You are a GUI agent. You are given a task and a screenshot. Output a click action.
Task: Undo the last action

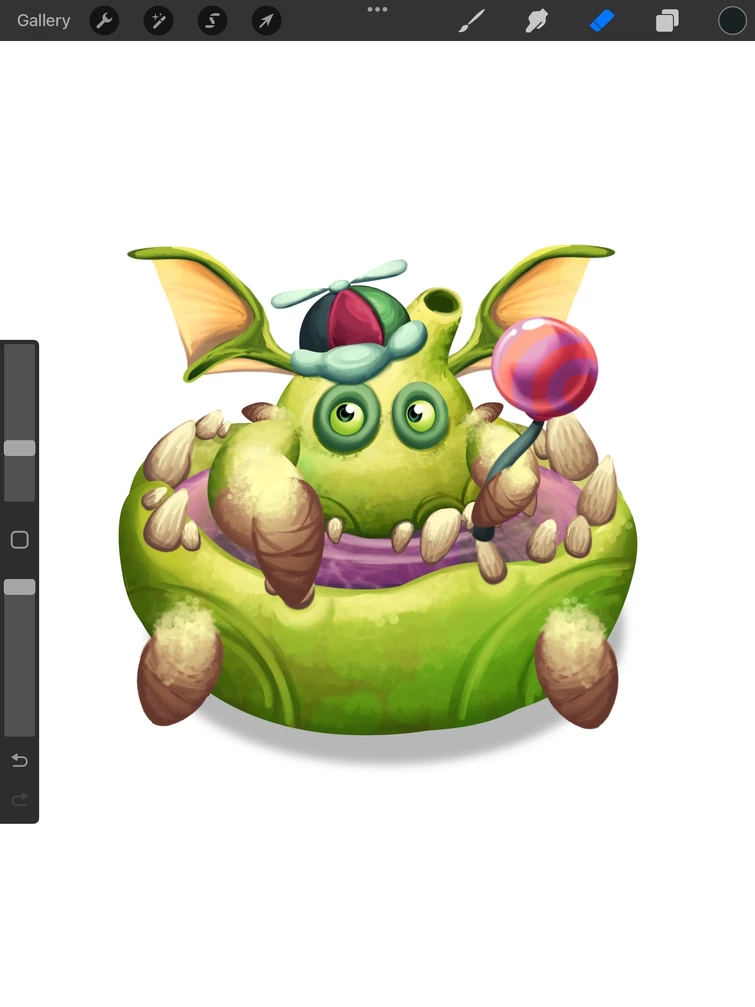(x=19, y=760)
